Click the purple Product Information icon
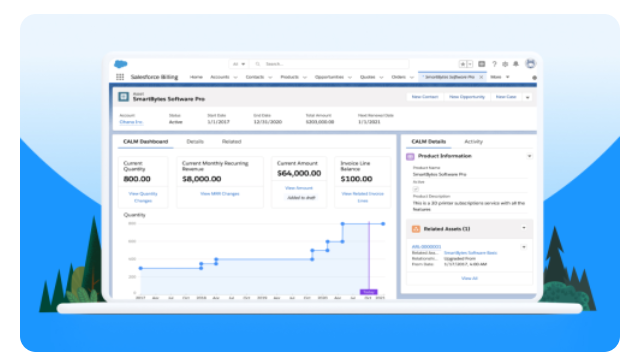 [x=410, y=156]
